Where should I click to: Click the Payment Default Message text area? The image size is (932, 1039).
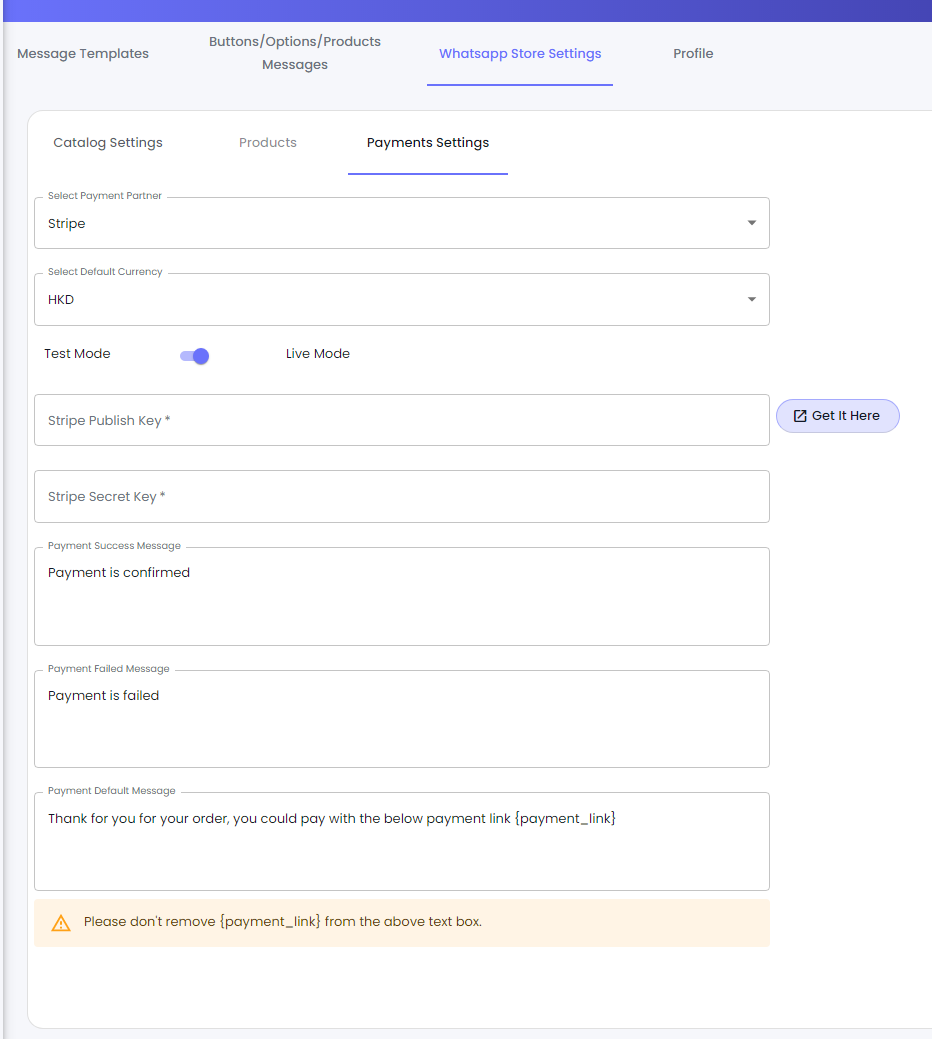coord(401,842)
